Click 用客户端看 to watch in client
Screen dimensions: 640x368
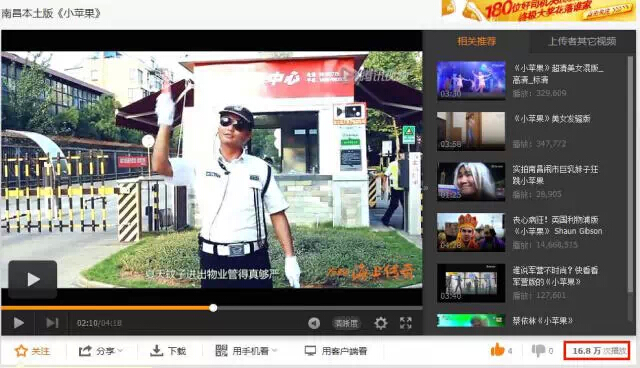pos(336,351)
